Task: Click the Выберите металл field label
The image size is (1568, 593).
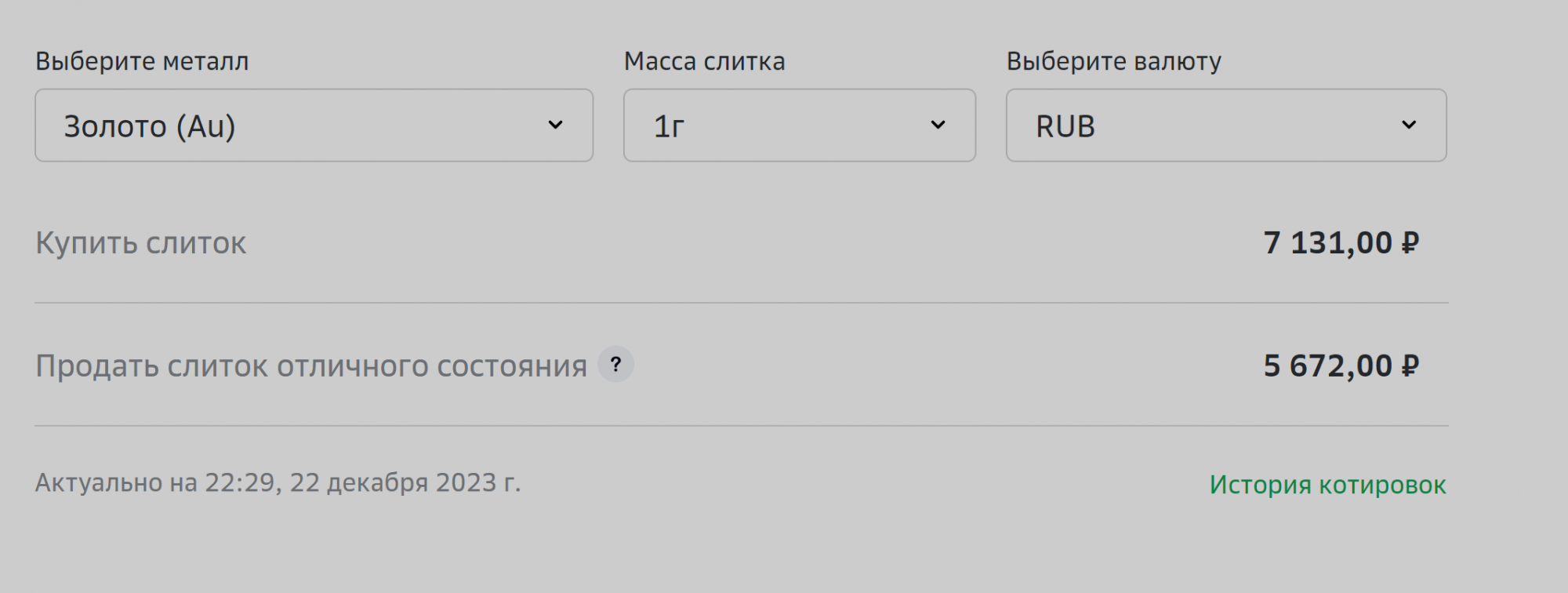Action: (142, 61)
